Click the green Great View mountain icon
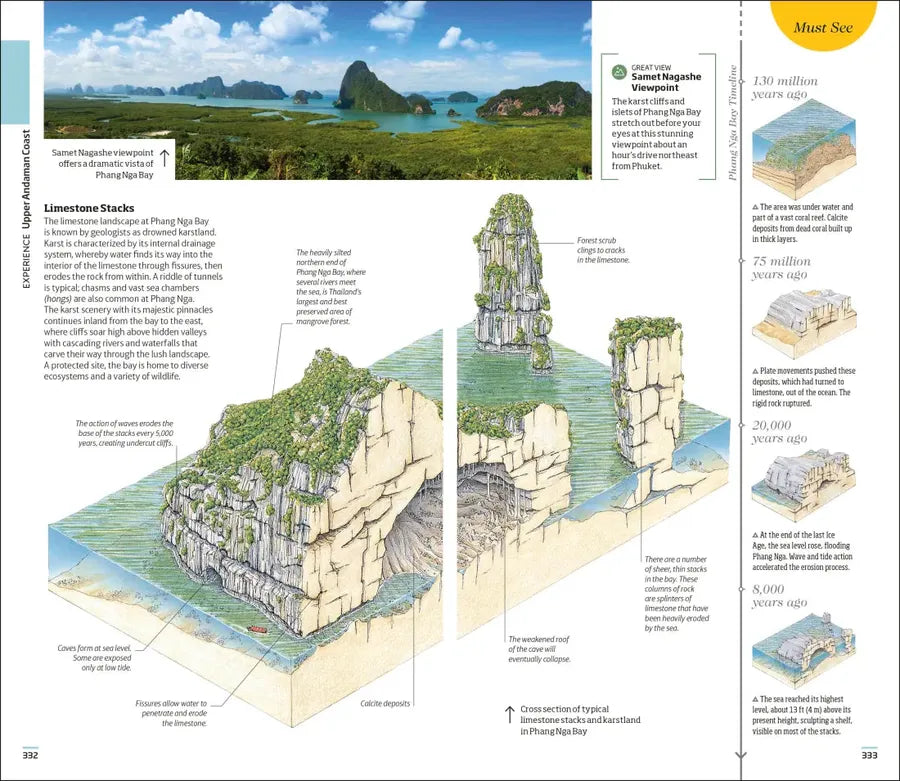 619,72
